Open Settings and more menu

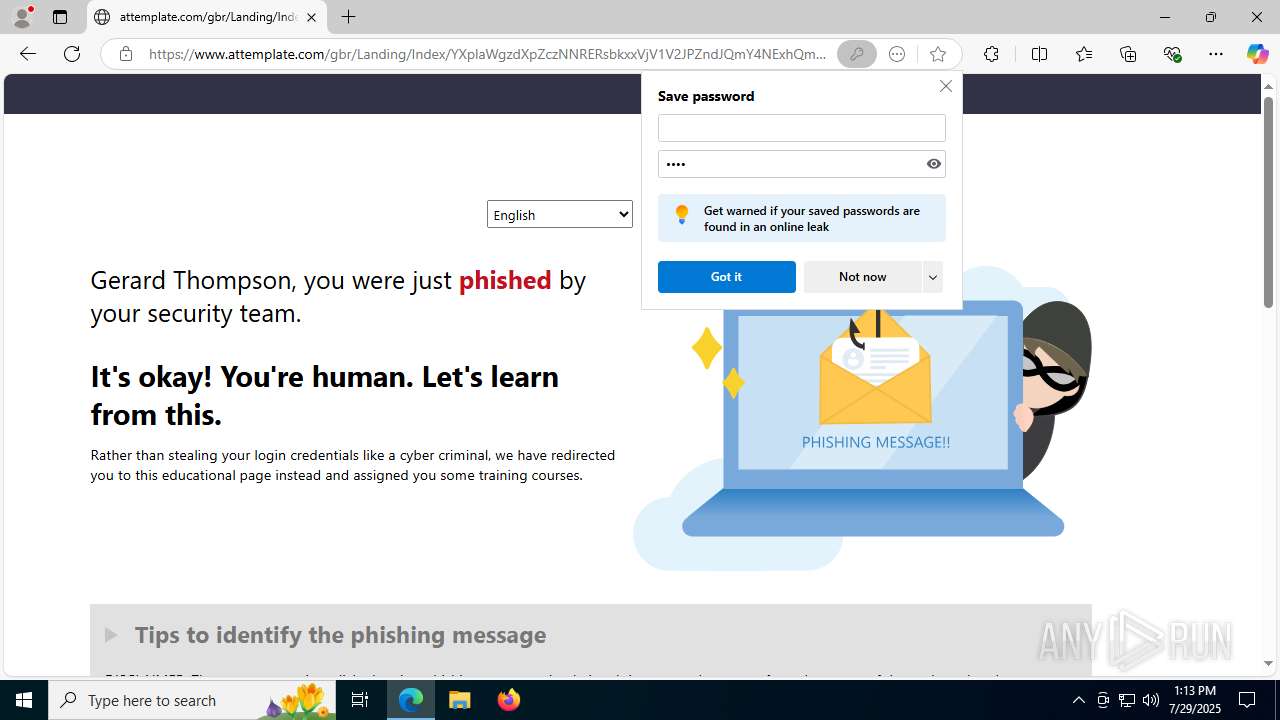coord(1216,54)
